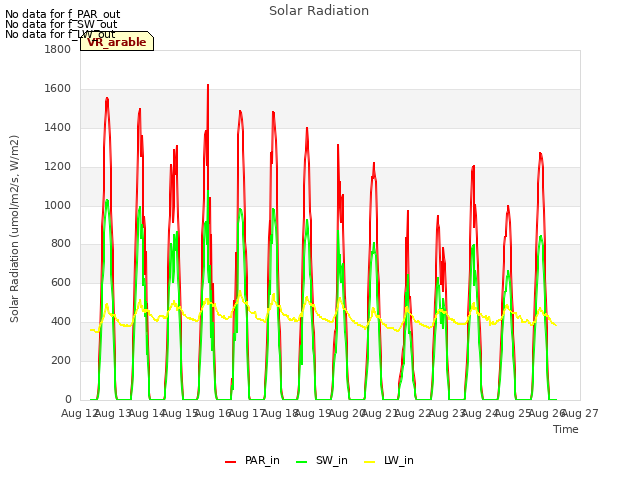The image size is (640, 480).
Task: Click the 400 y-axis tick label
Action: coord(61,322)
